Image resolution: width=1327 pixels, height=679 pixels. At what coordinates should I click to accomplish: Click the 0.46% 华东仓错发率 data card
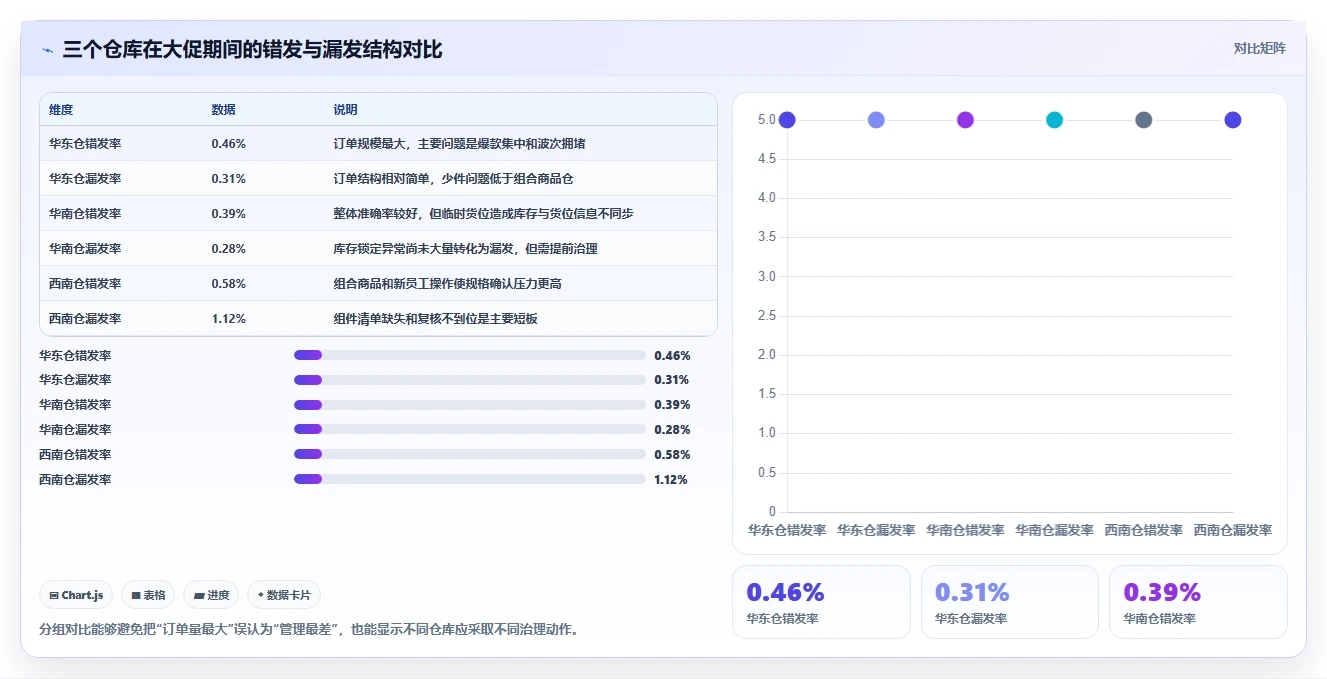click(x=821, y=602)
